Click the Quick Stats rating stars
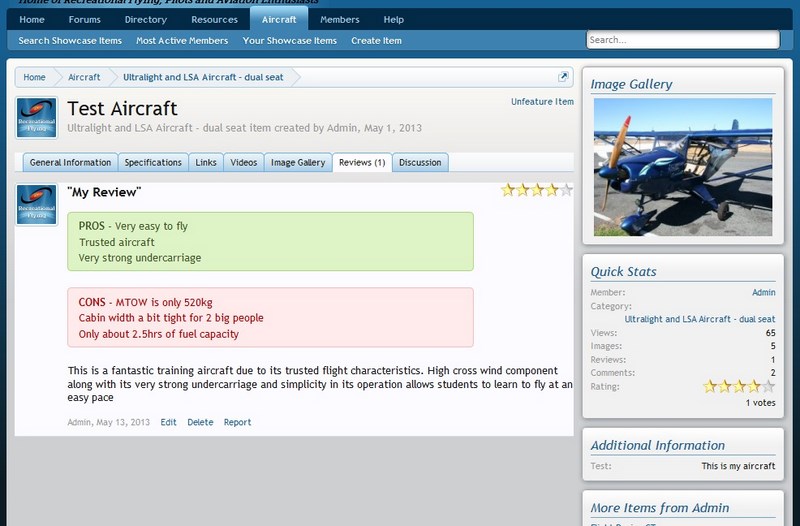 point(739,386)
